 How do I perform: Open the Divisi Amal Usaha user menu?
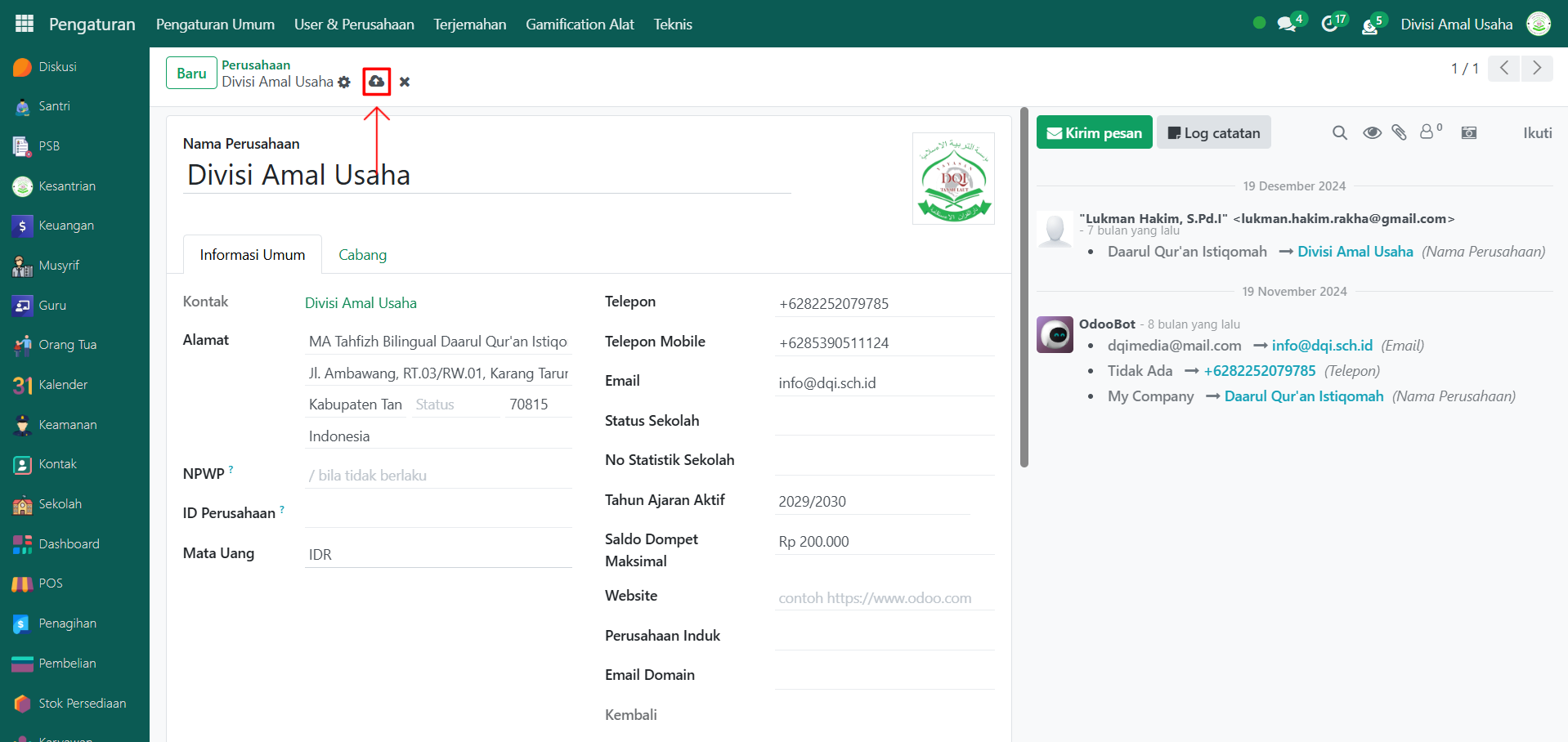coord(1456,25)
